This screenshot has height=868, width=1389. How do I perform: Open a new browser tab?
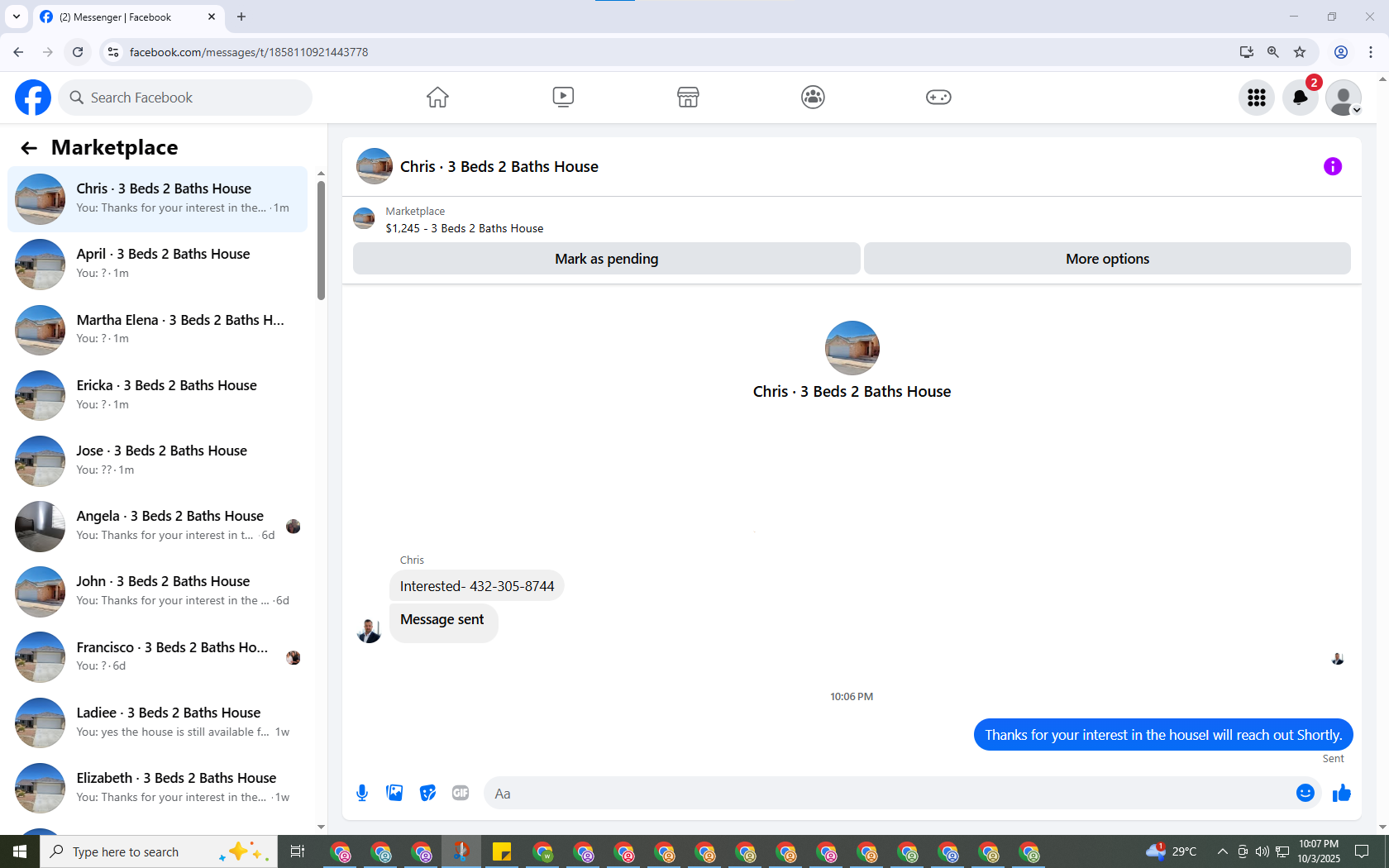click(x=241, y=17)
